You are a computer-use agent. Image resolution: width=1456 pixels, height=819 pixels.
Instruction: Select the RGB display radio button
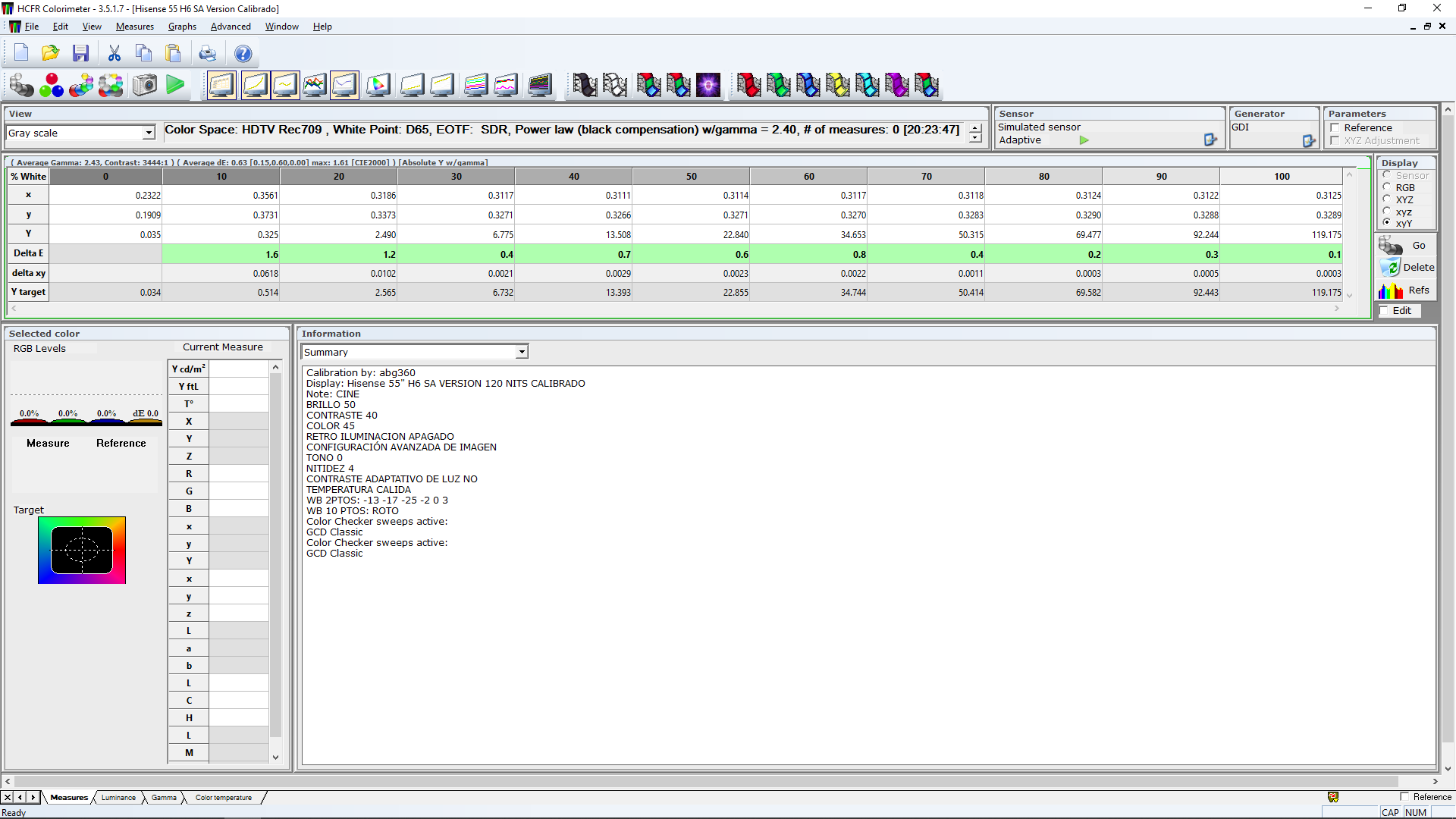[1387, 187]
